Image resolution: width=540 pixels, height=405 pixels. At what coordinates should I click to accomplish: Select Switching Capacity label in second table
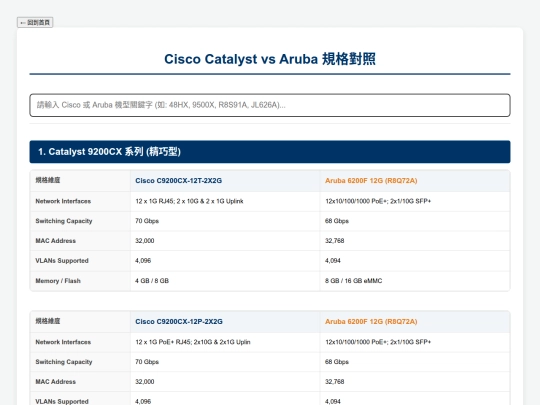coord(64,362)
